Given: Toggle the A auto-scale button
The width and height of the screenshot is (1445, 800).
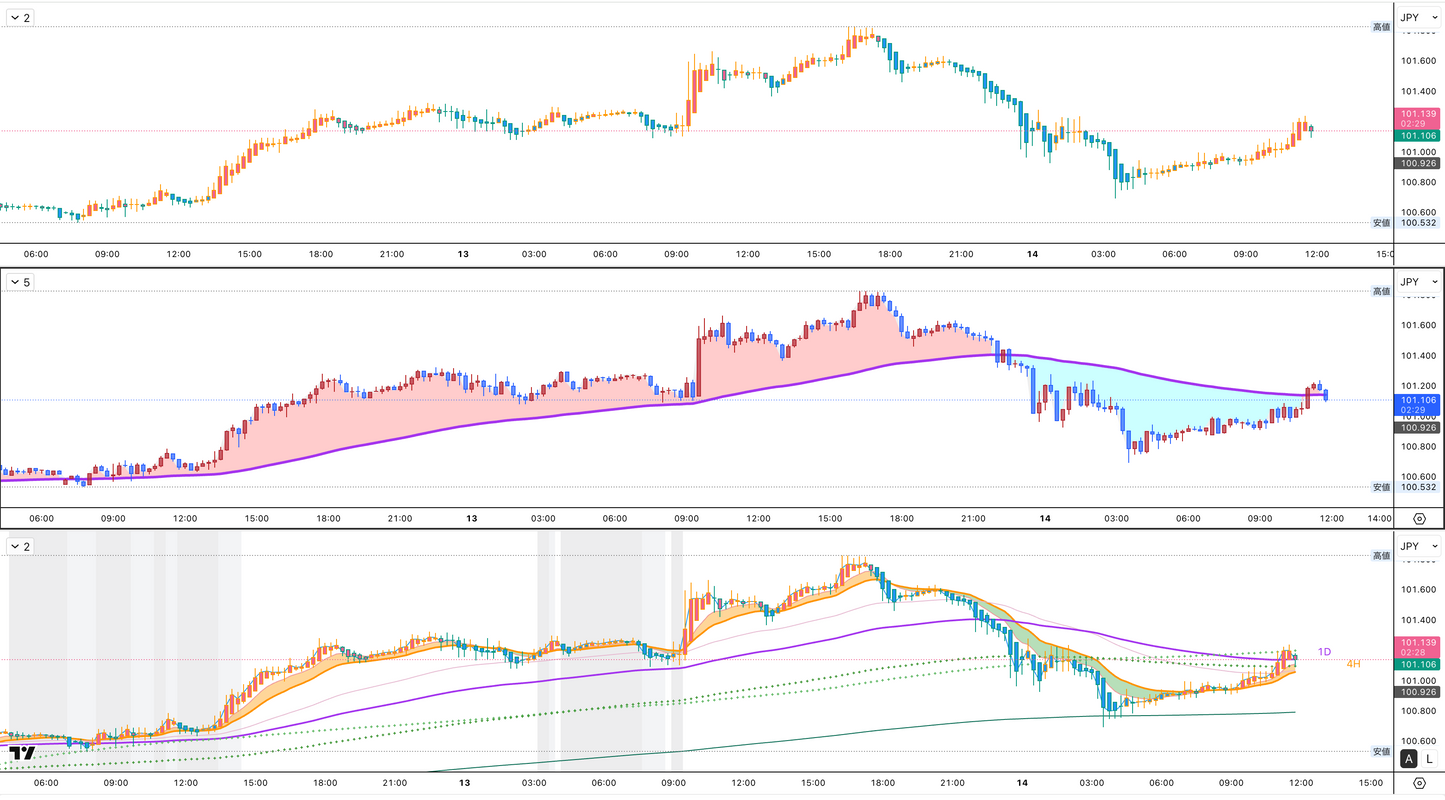Looking at the screenshot, I should point(1409,759).
